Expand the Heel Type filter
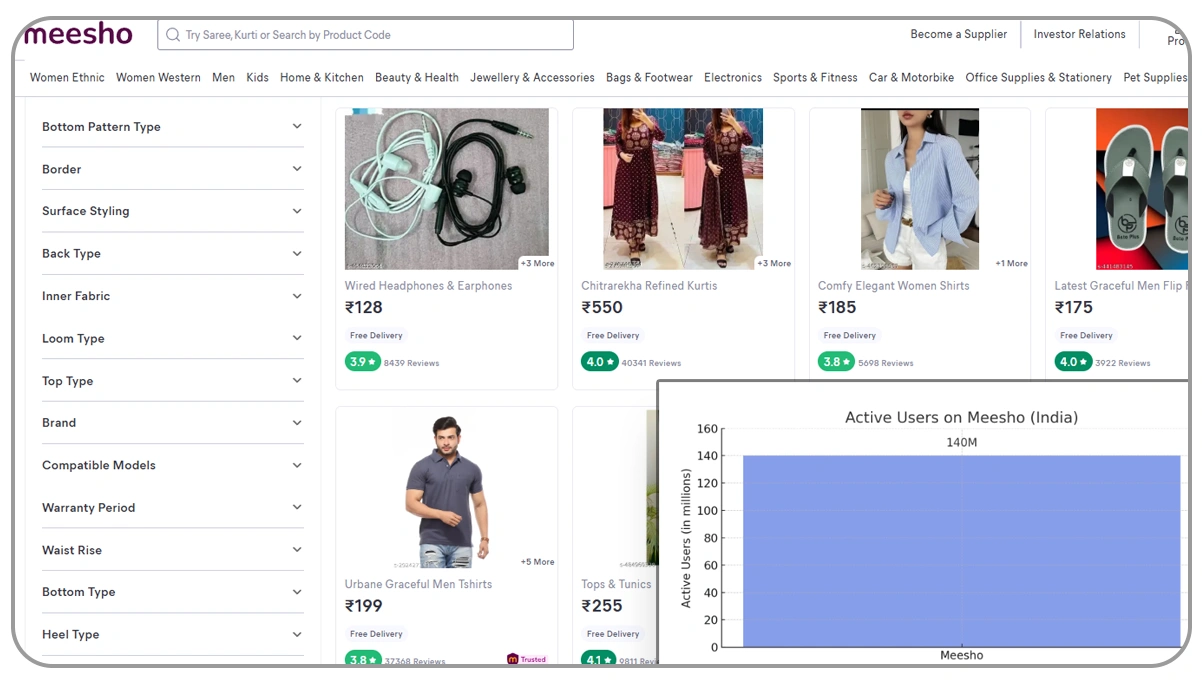The height and width of the screenshot is (684, 1202). click(170, 634)
